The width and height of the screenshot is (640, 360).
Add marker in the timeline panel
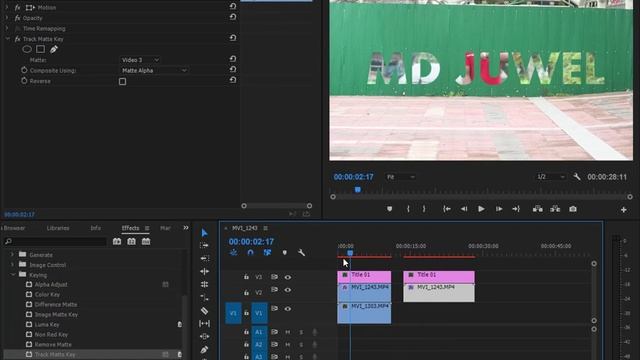point(284,253)
